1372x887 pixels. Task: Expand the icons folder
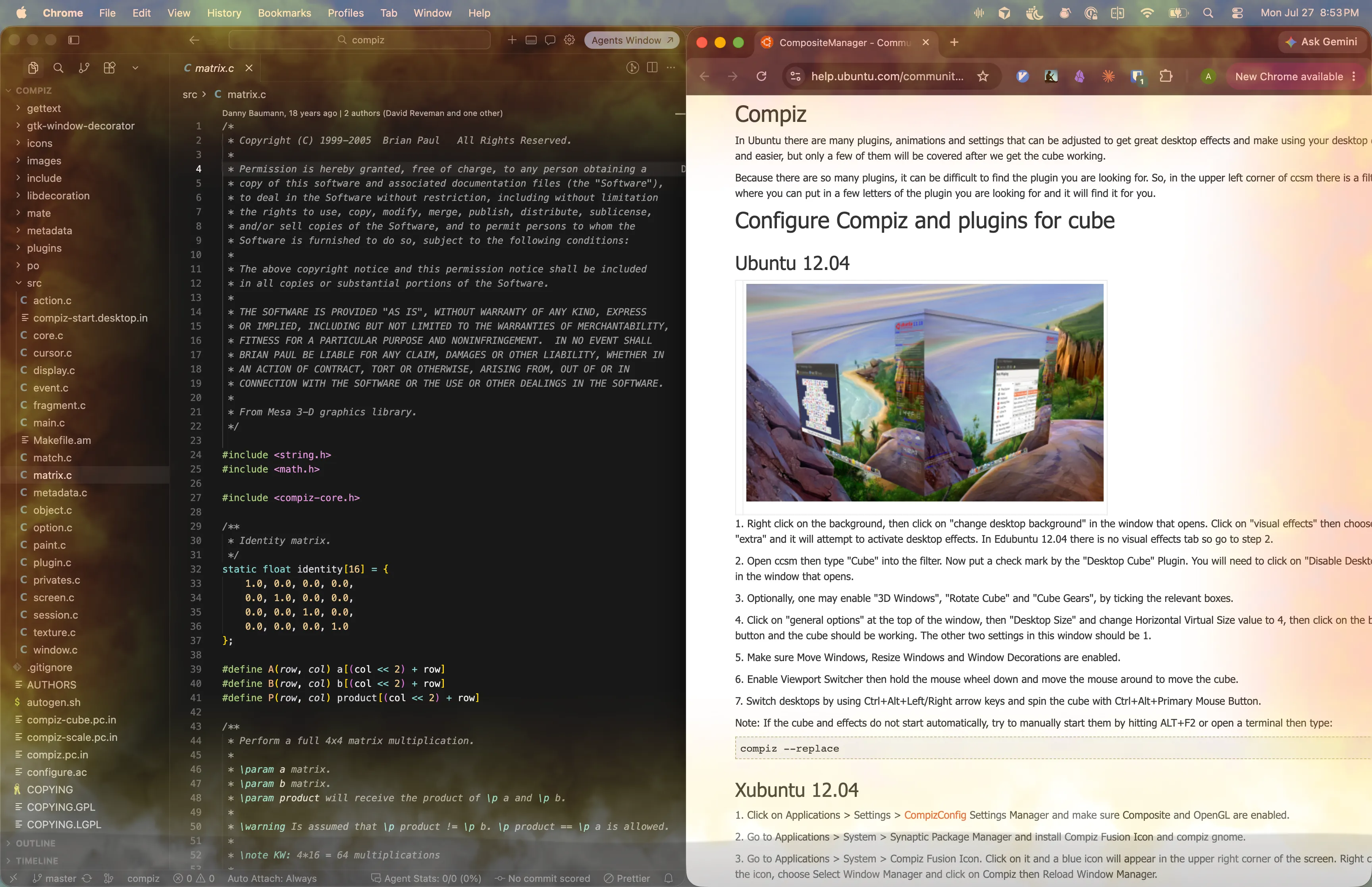39,143
